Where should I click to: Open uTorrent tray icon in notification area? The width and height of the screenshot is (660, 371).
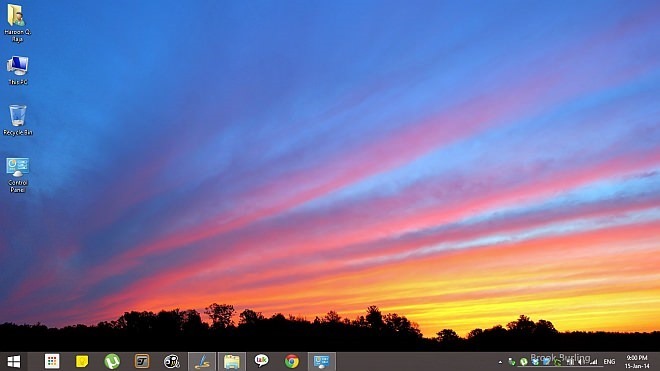[x=524, y=362]
